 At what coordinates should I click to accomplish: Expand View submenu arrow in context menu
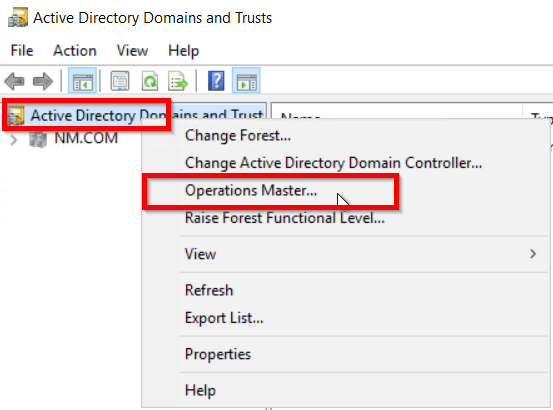pos(533,254)
